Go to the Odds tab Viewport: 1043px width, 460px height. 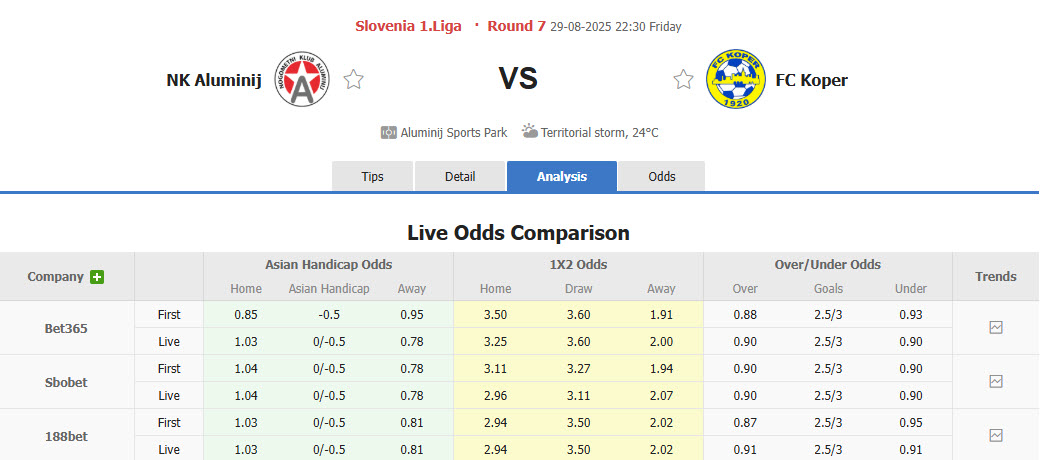click(x=662, y=176)
